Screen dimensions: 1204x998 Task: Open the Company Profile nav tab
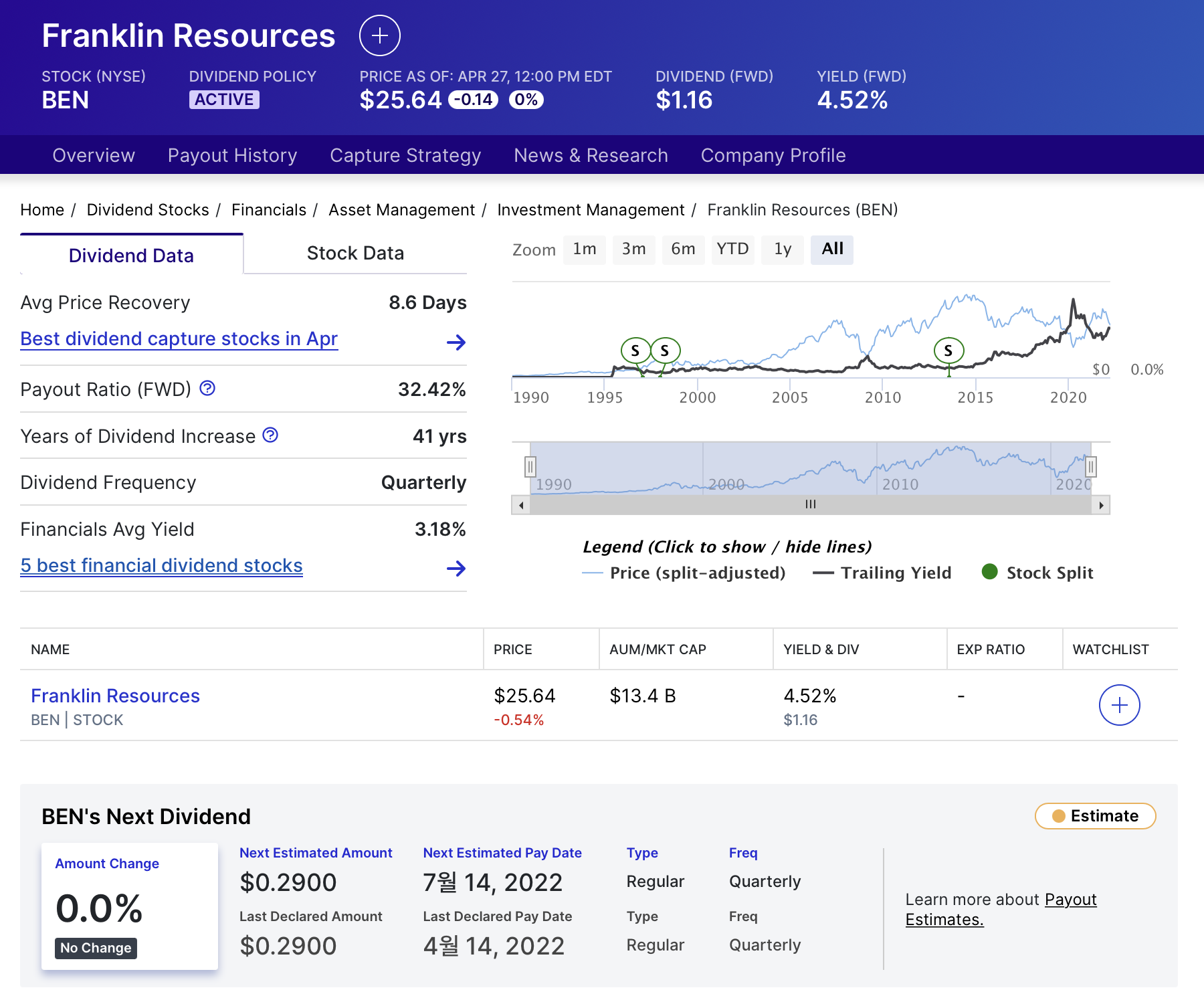click(773, 155)
